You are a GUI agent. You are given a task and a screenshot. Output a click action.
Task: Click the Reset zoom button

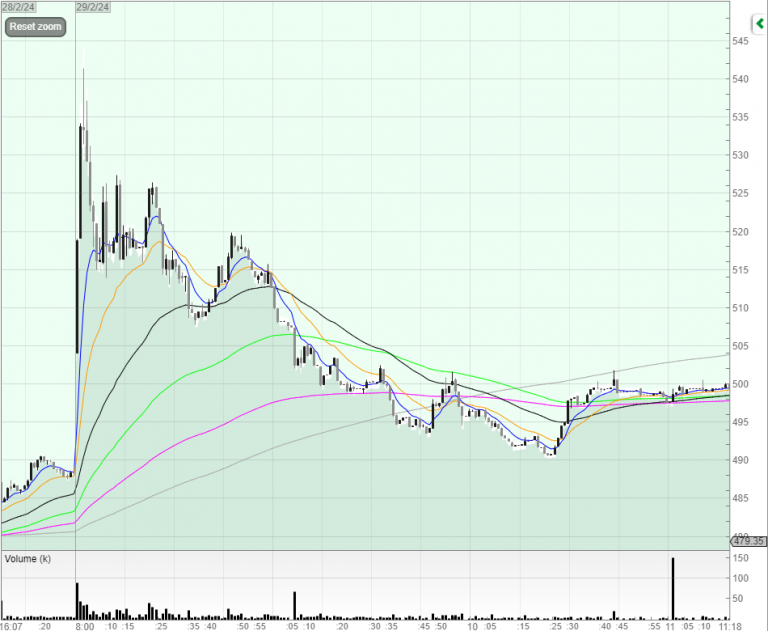(35, 27)
